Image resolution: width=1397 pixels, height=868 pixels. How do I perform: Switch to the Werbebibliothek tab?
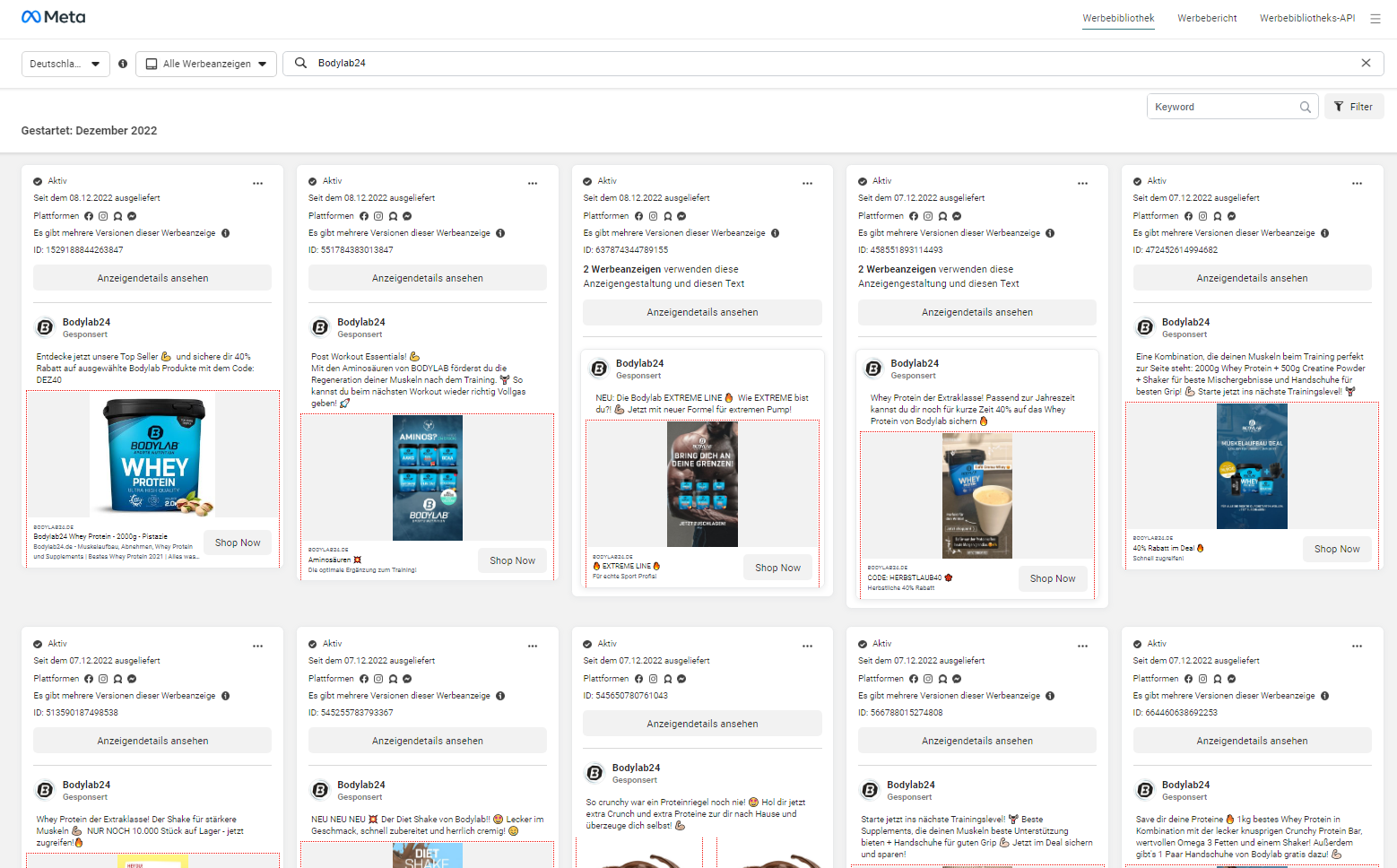click(x=1118, y=18)
